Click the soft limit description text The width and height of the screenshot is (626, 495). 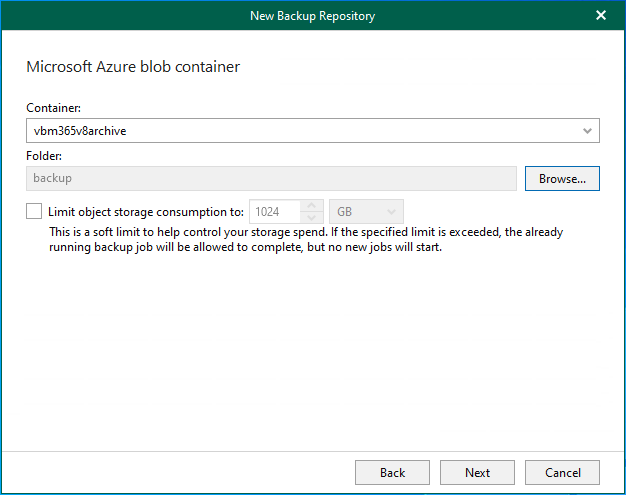click(305, 239)
